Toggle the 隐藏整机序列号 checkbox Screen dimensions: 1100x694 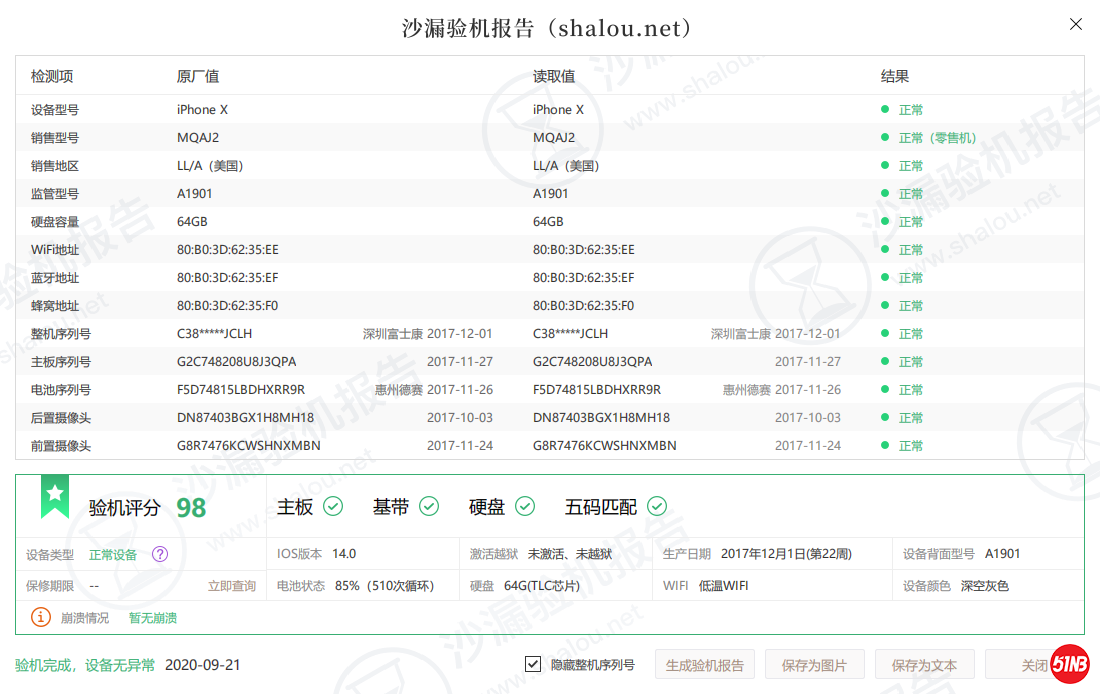[533, 665]
